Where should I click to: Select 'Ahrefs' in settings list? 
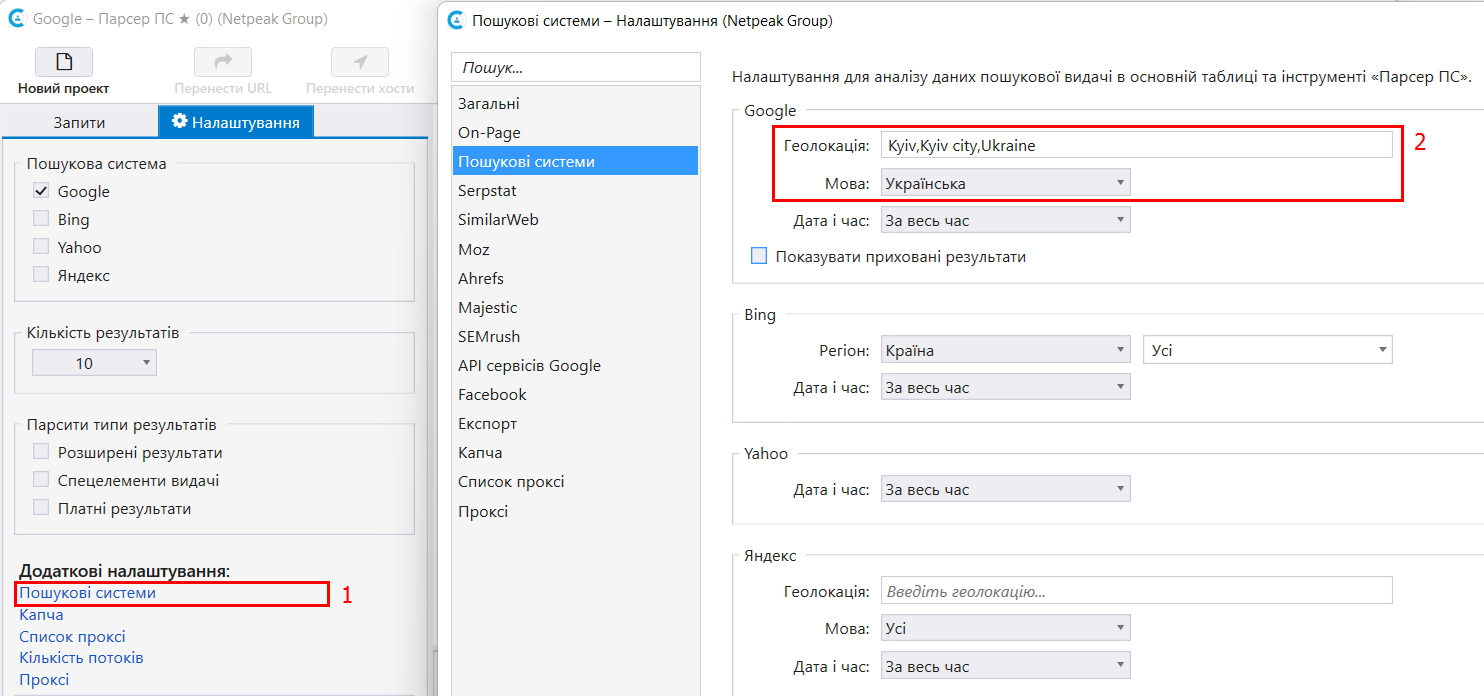click(x=575, y=278)
